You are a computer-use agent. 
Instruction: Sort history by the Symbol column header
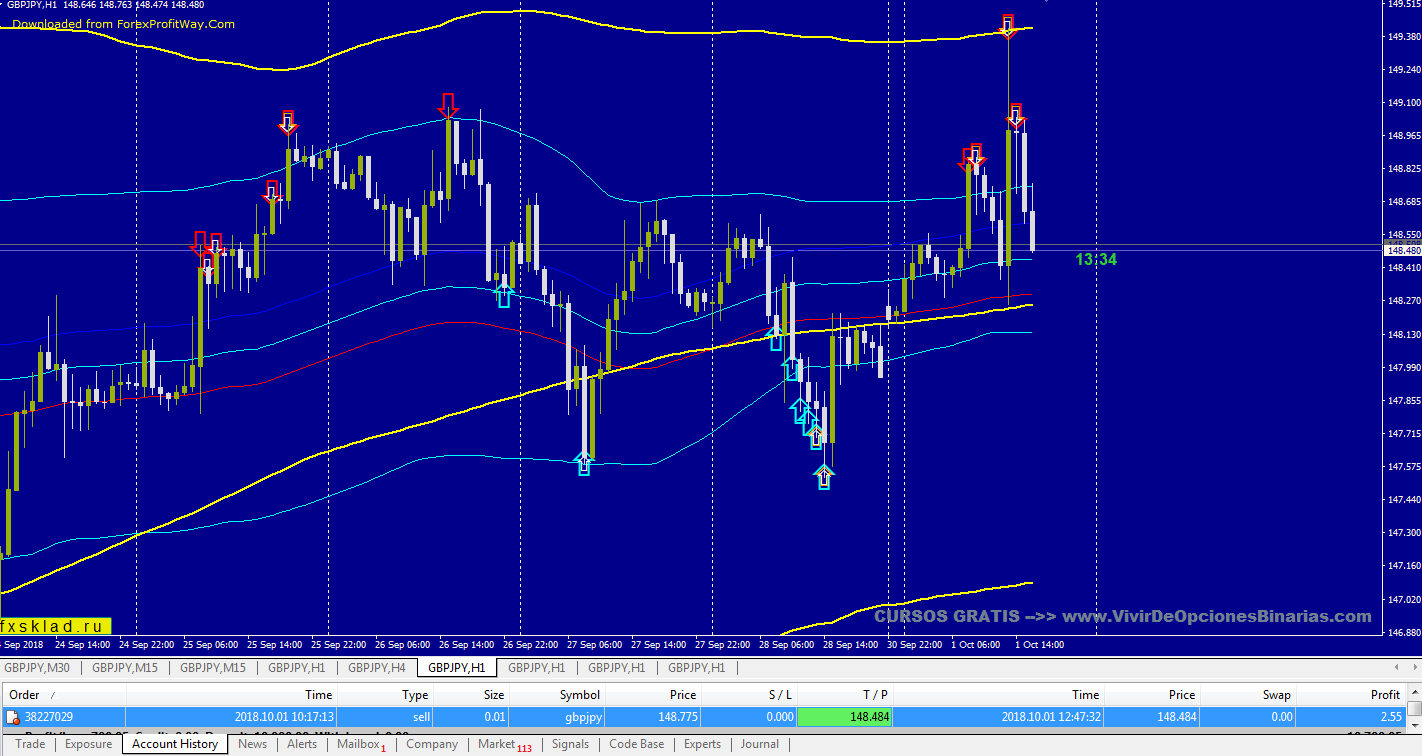[x=579, y=695]
